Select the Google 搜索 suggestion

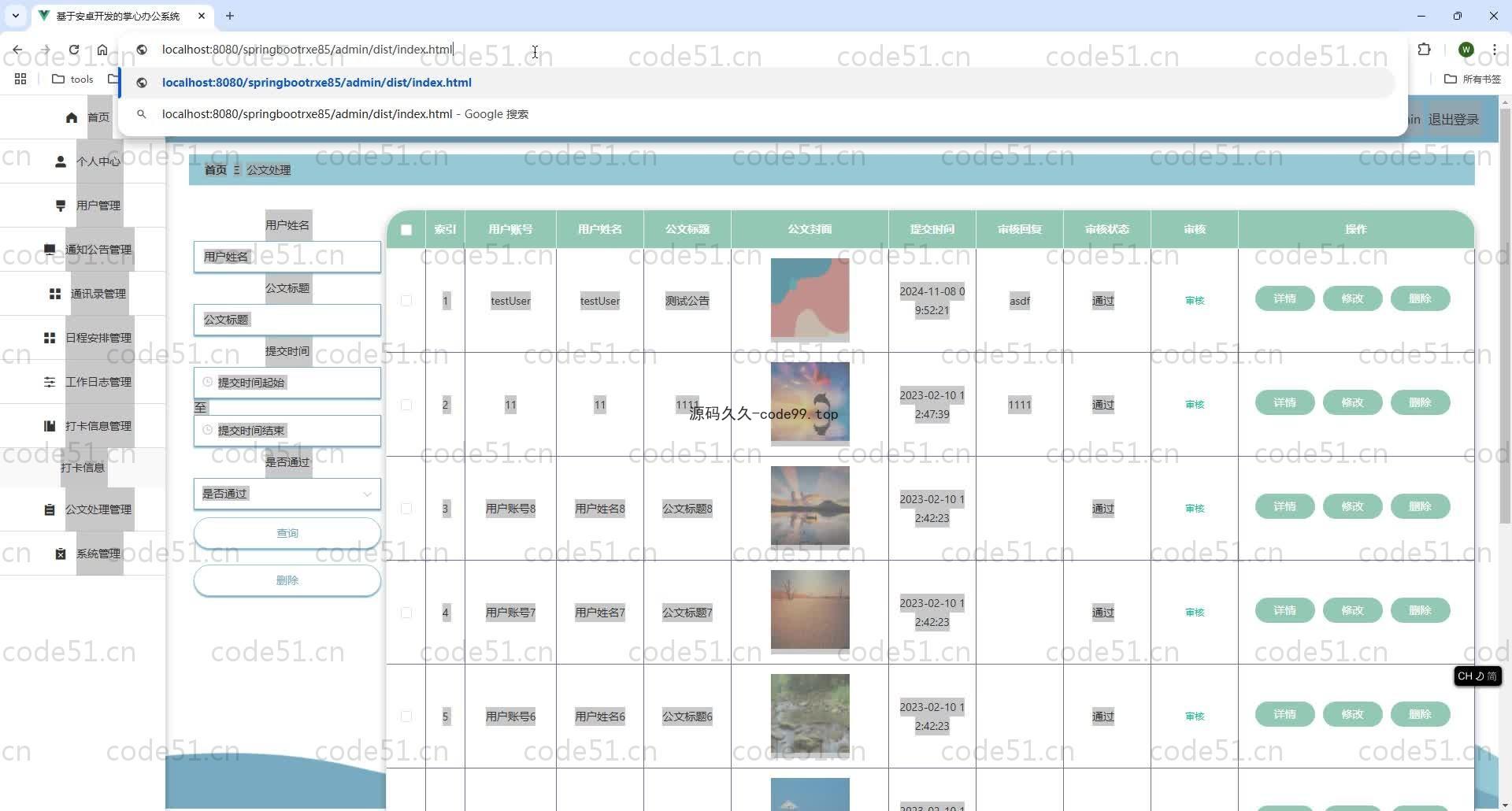pos(756,114)
